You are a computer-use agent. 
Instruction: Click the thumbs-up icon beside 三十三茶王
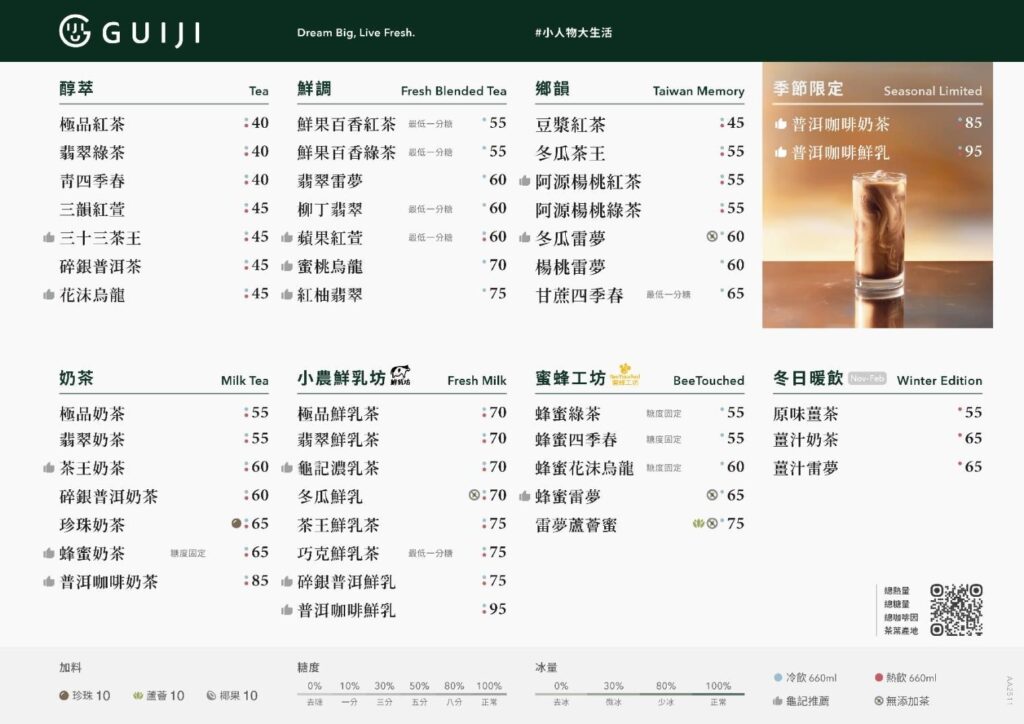pyautogui.click(x=48, y=238)
